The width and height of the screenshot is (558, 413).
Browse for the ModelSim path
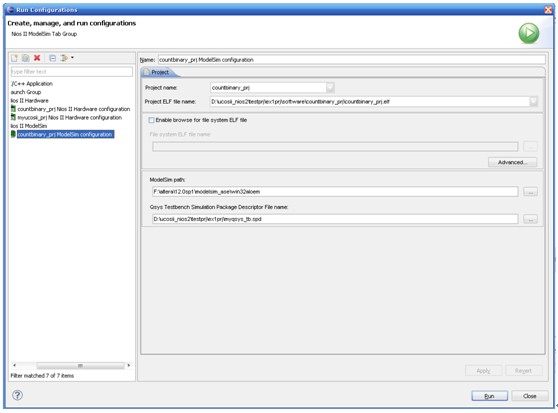[x=530, y=192]
